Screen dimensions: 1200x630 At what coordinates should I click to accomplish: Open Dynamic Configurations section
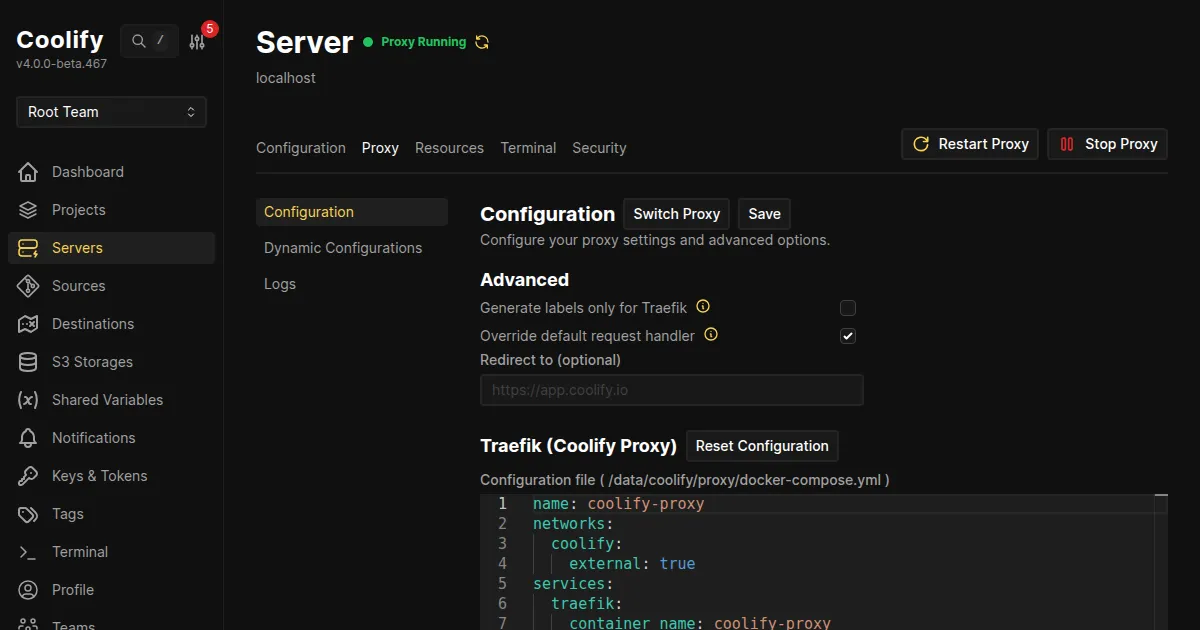(343, 248)
